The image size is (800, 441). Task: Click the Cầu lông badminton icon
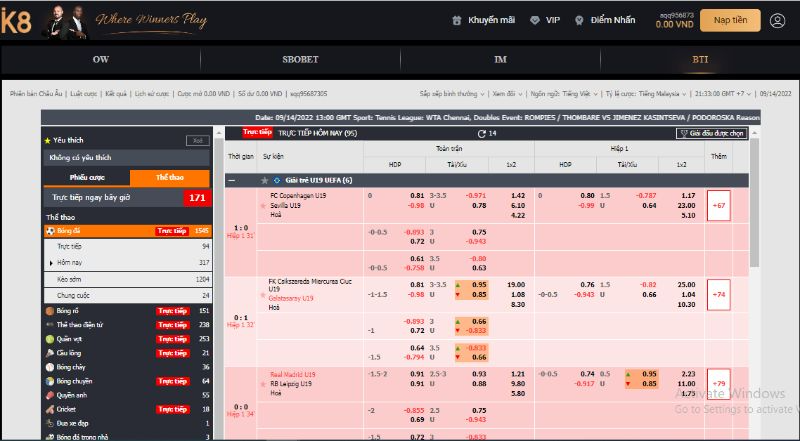pyautogui.click(x=49, y=353)
